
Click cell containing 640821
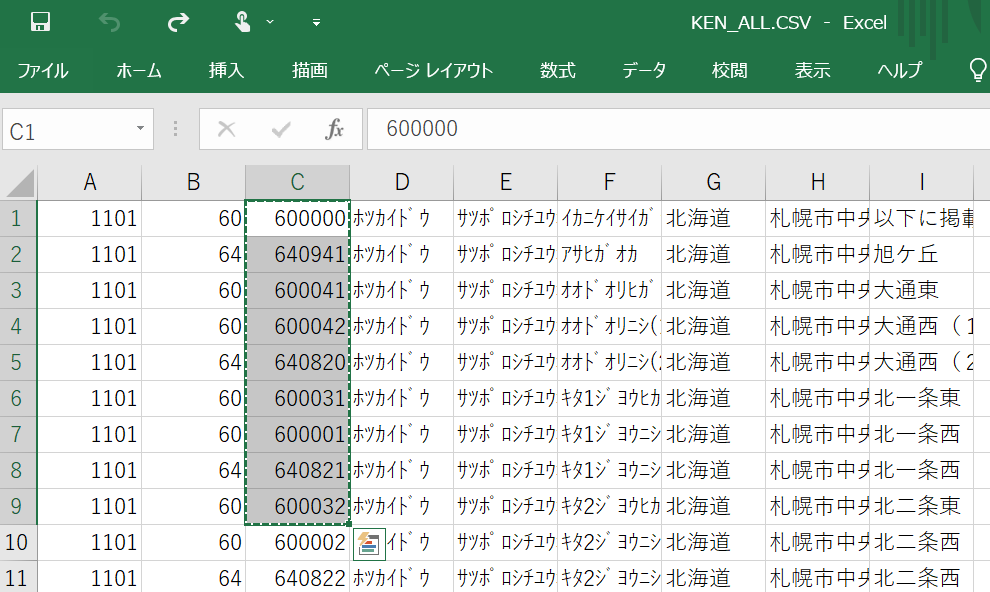(297, 470)
